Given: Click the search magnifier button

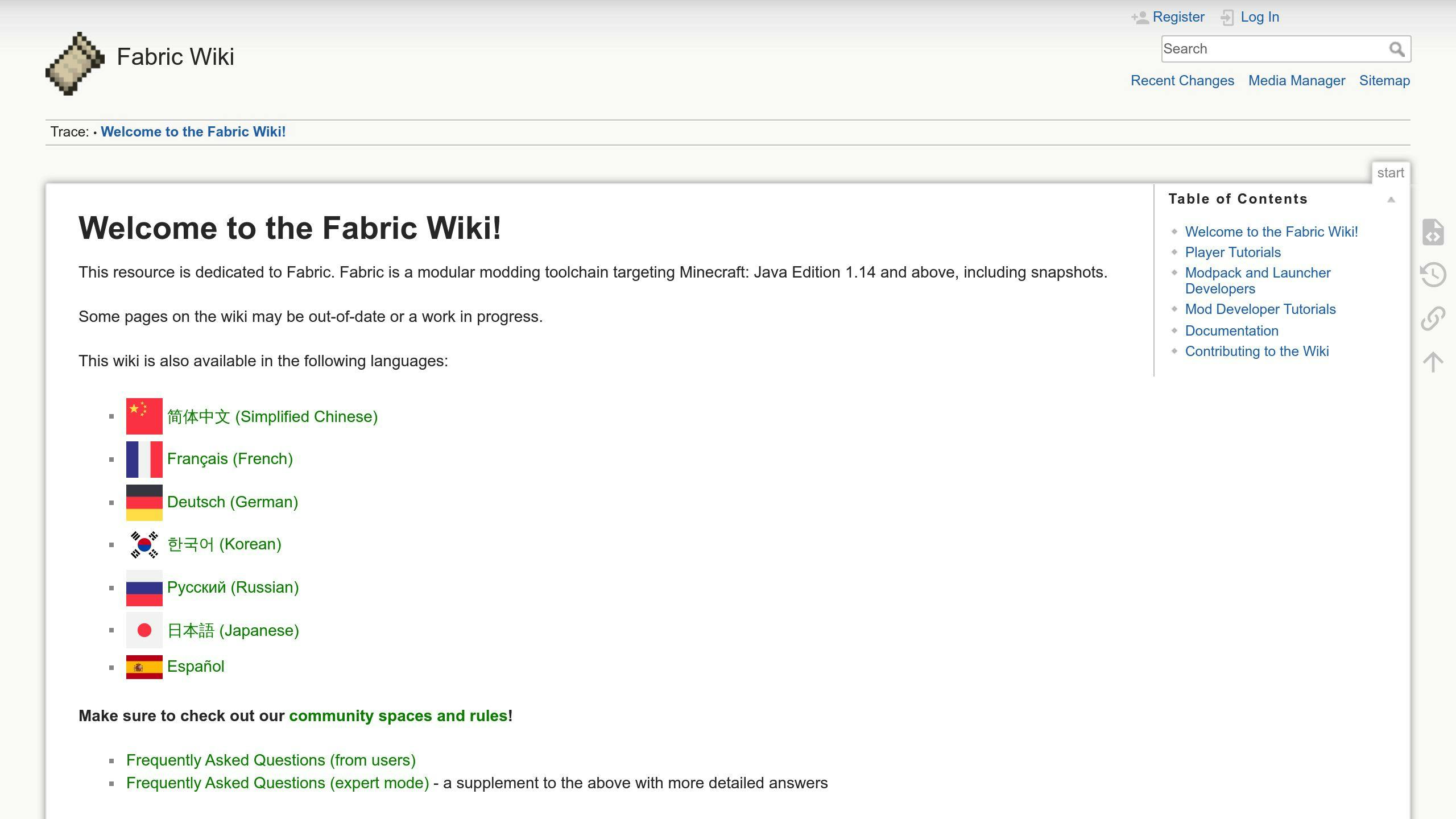Looking at the screenshot, I should click(x=1397, y=49).
